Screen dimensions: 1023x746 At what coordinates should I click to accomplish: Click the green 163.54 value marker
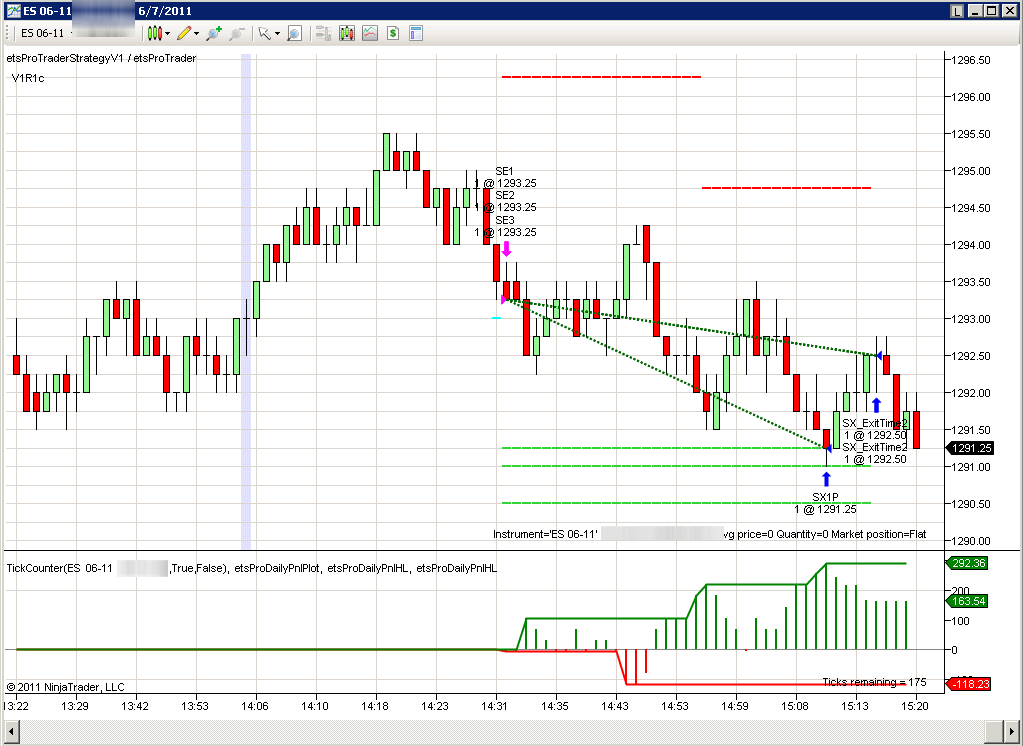(968, 600)
